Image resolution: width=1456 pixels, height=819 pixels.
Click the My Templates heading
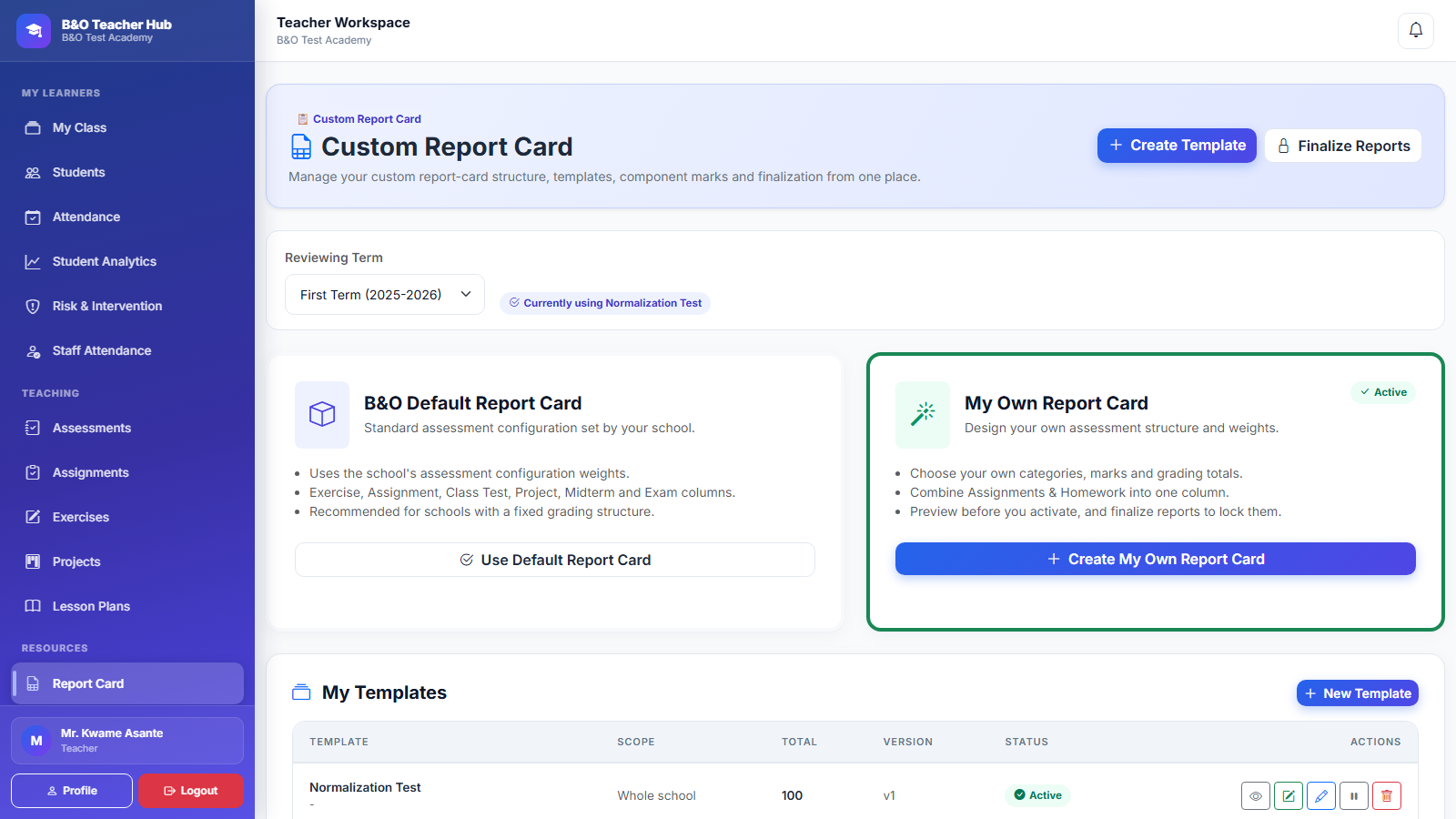click(x=384, y=693)
